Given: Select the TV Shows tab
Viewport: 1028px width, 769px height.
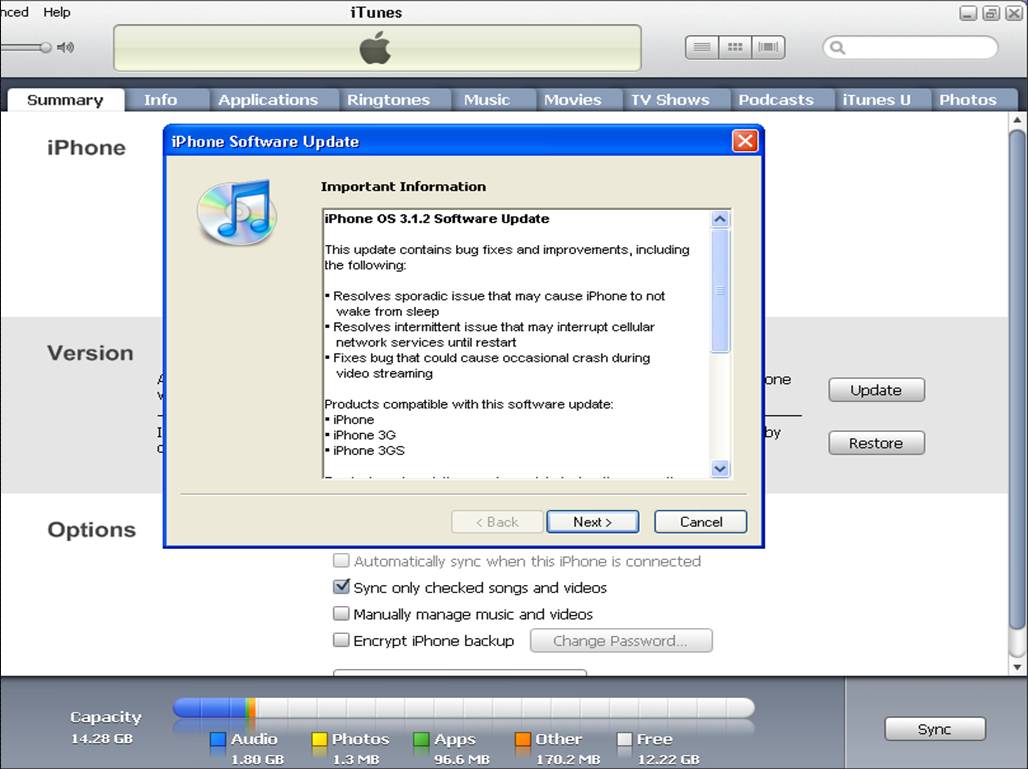Looking at the screenshot, I should pyautogui.click(x=670, y=100).
